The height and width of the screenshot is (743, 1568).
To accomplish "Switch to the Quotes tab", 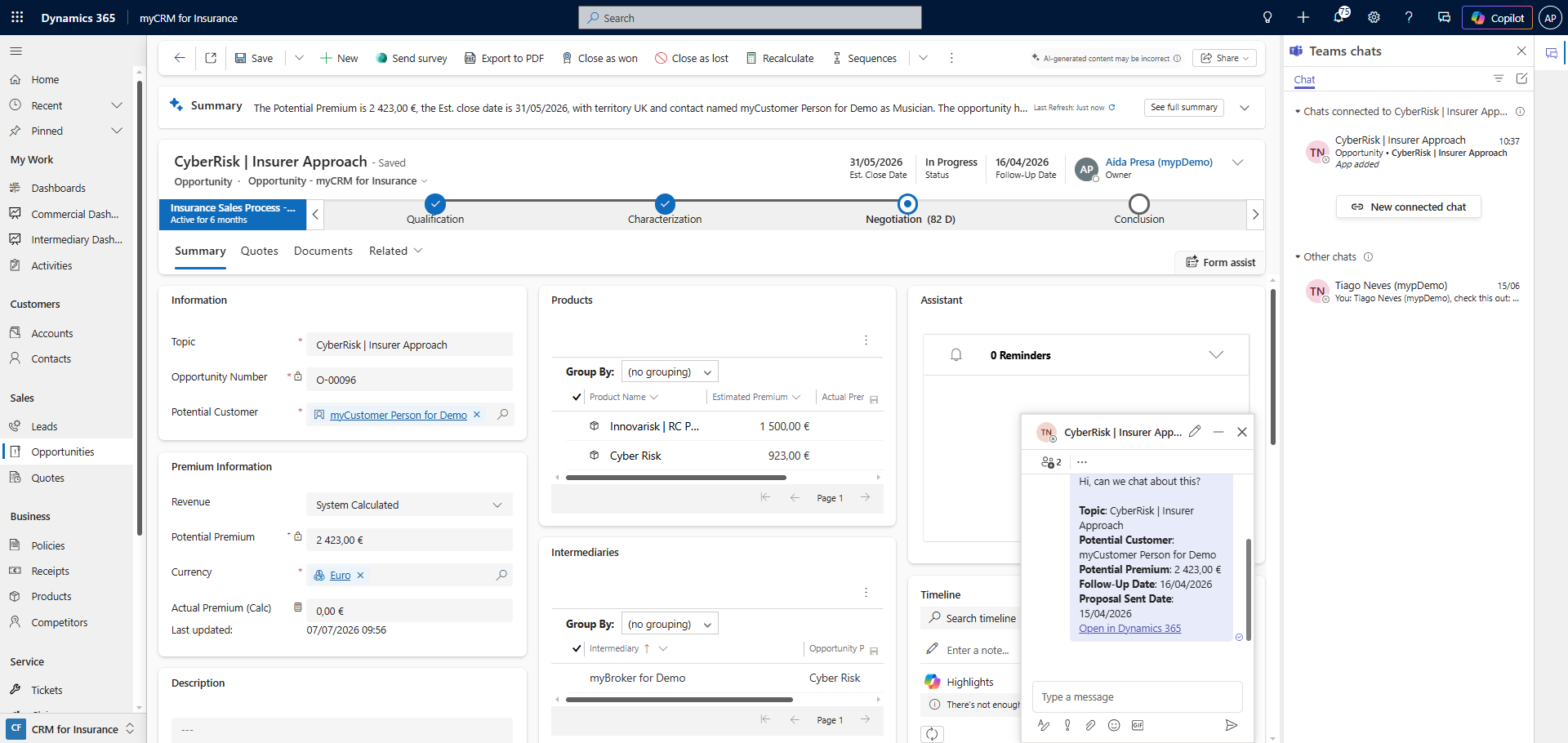I will pyautogui.click(x=260, y=251).
